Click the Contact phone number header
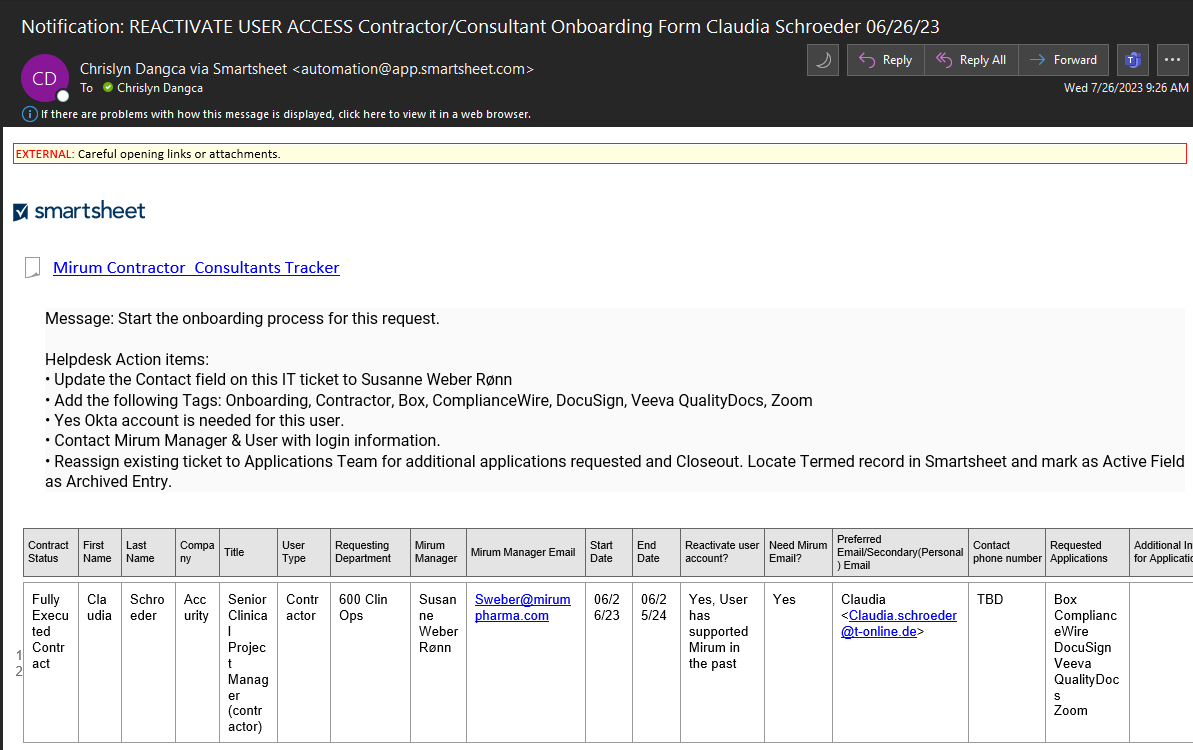Viewport: 1193px width, 750px height. pyautogui.click(x=1007, y=551)
